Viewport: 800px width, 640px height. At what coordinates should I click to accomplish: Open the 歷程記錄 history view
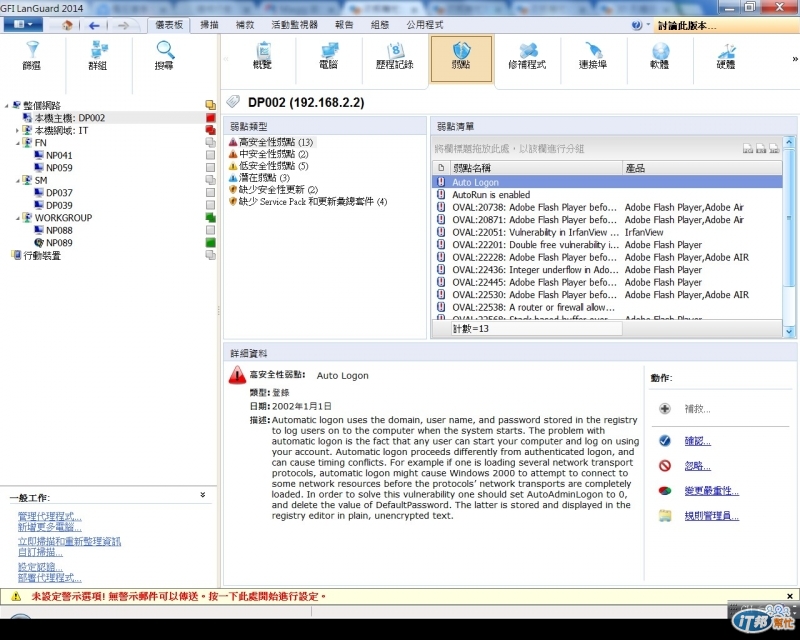(x=394, y=56)
